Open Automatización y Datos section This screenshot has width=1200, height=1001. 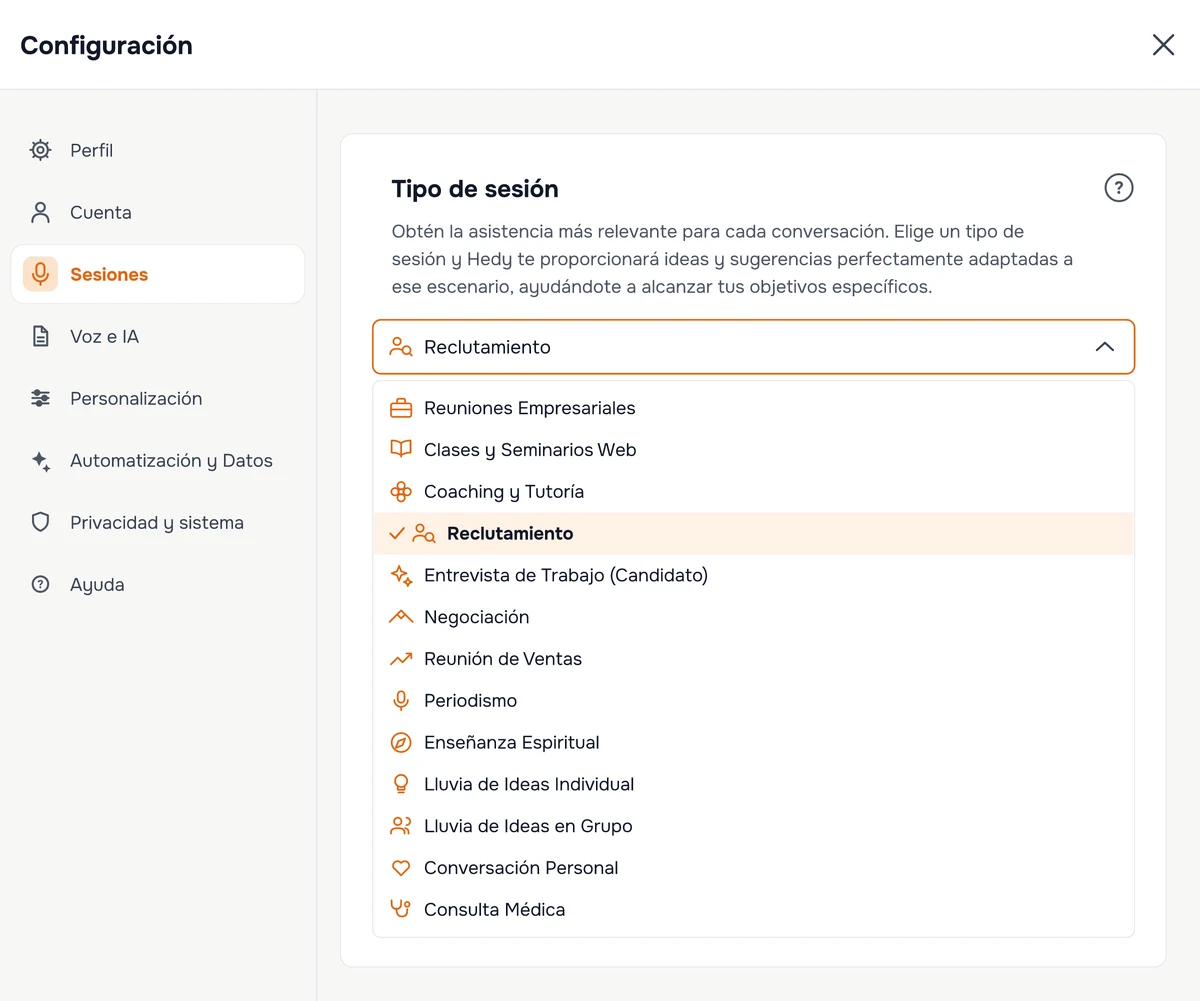coord(158,461)
